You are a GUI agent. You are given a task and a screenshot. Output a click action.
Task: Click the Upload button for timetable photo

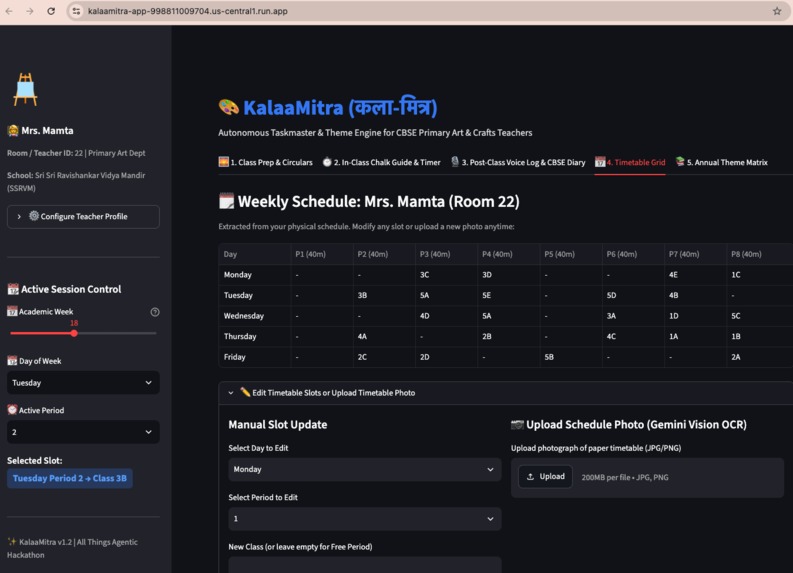click(x=545, y=477)
